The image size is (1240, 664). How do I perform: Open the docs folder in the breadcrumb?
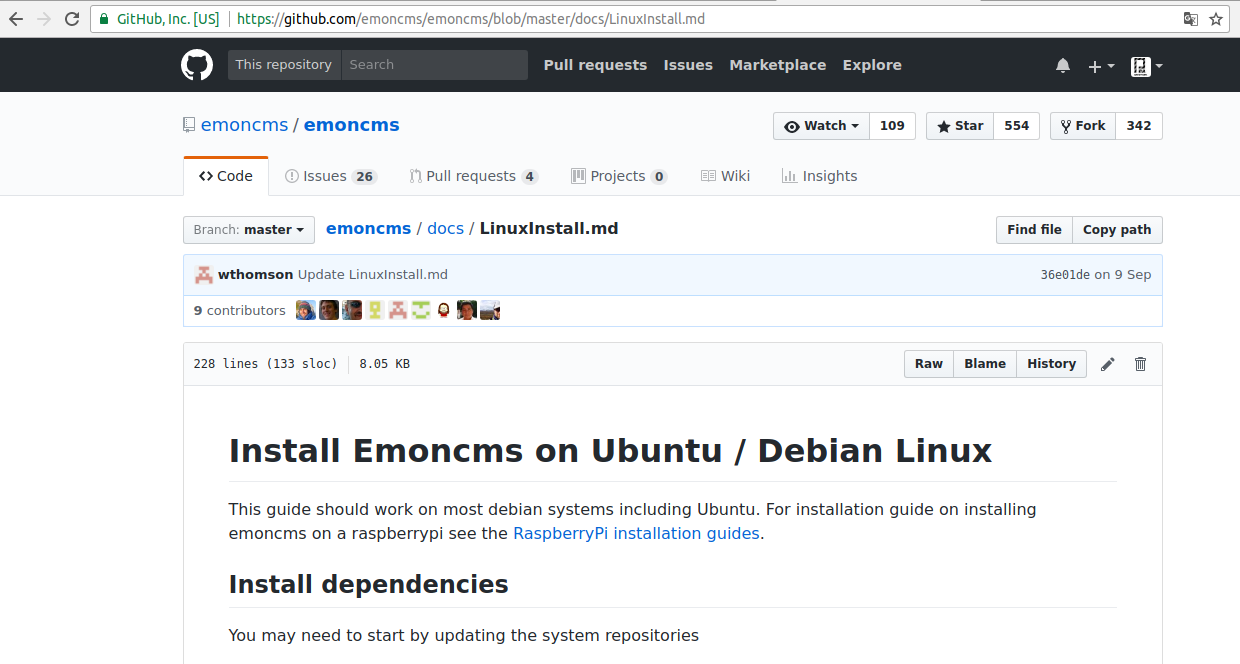point(446,229)
